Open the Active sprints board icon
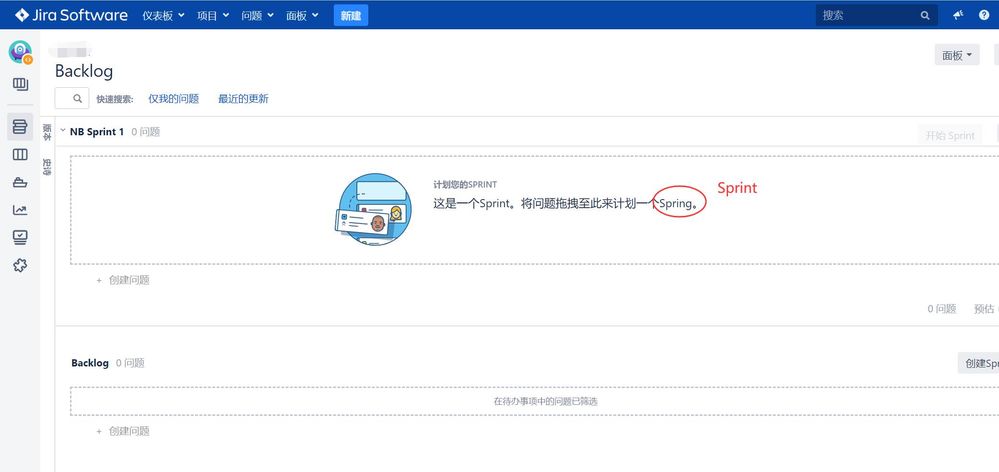The image size is (999, 472). pyautogui.click(x=20, y=155)
